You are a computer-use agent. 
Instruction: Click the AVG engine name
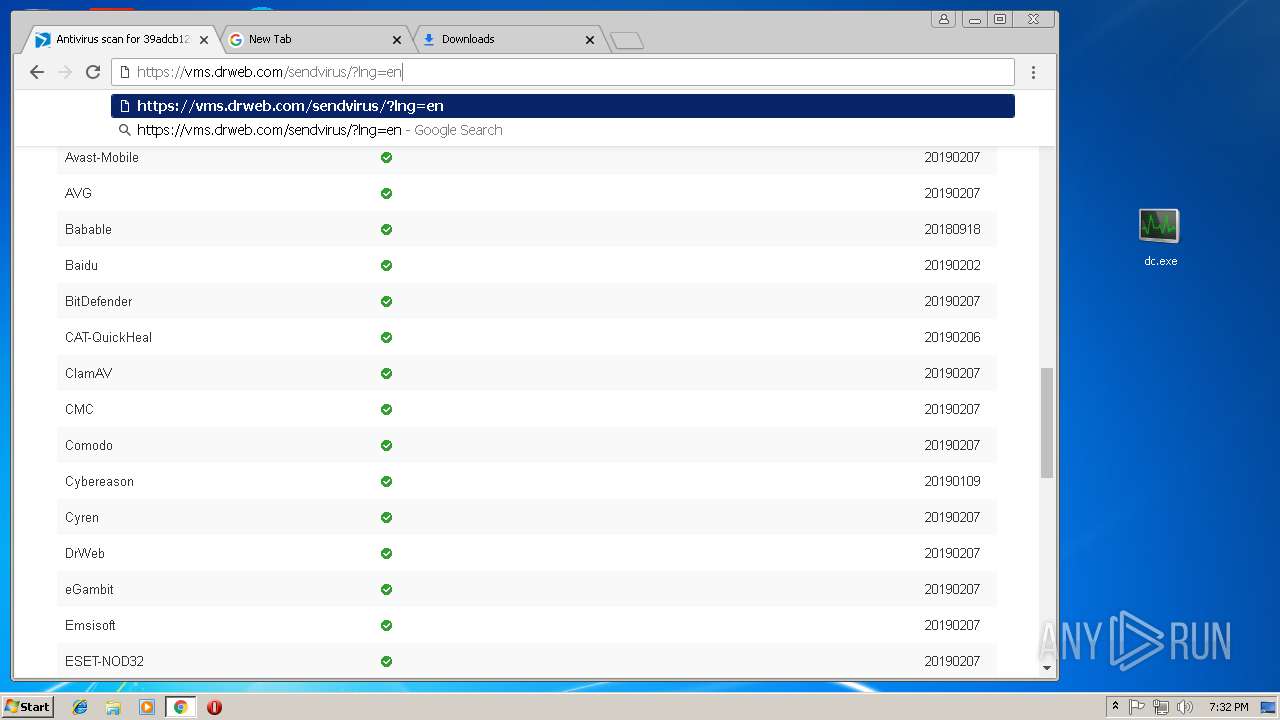tap(78, 193)
